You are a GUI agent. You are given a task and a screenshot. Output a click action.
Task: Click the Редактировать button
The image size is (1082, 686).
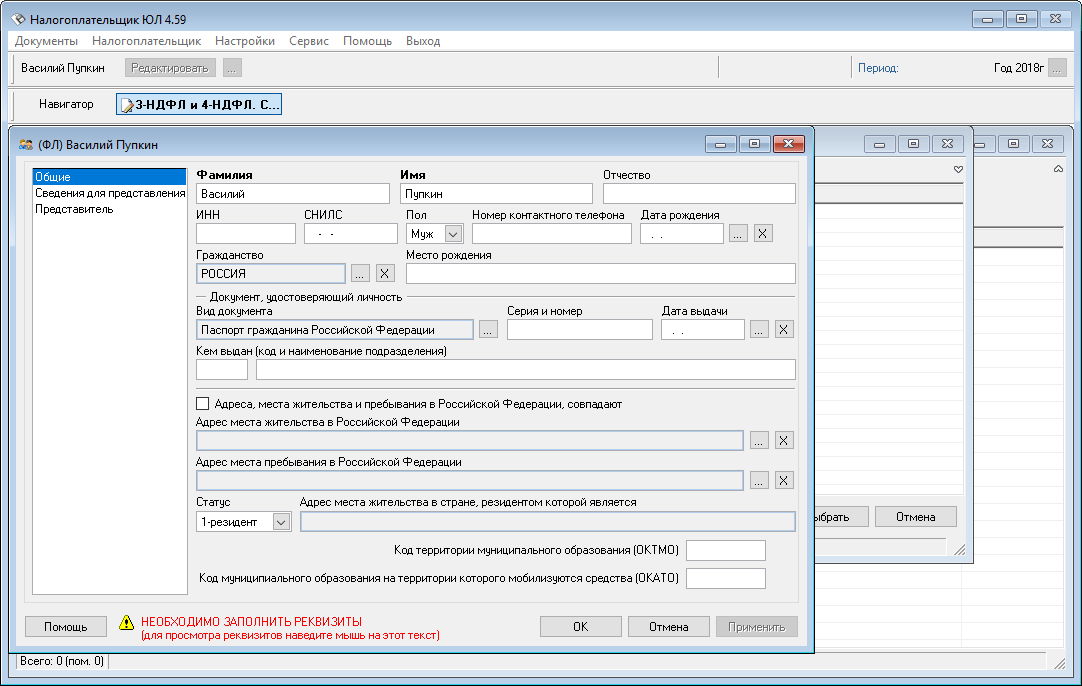point(170,68)
